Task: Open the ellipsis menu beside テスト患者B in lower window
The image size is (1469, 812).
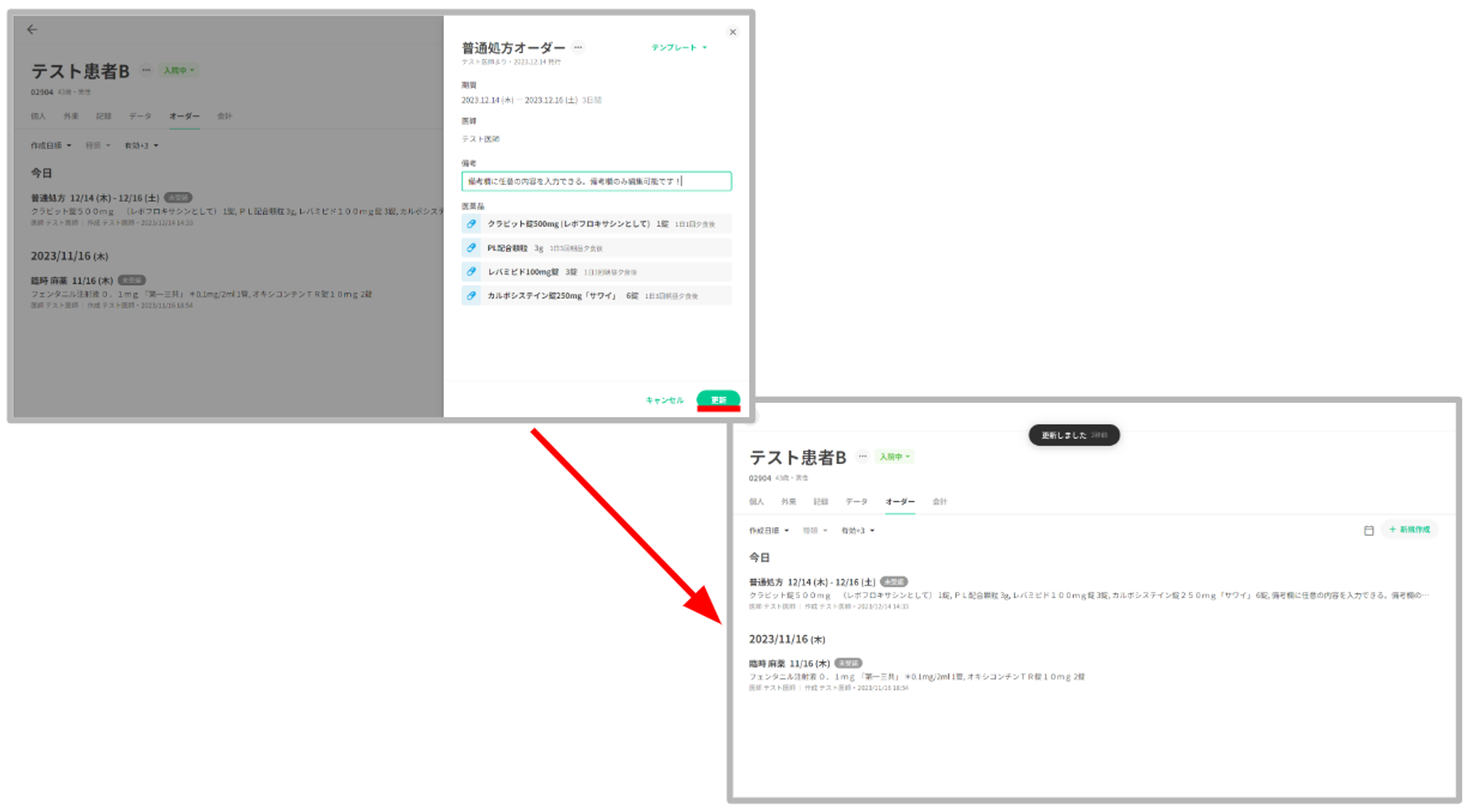Action: (863, 457)
